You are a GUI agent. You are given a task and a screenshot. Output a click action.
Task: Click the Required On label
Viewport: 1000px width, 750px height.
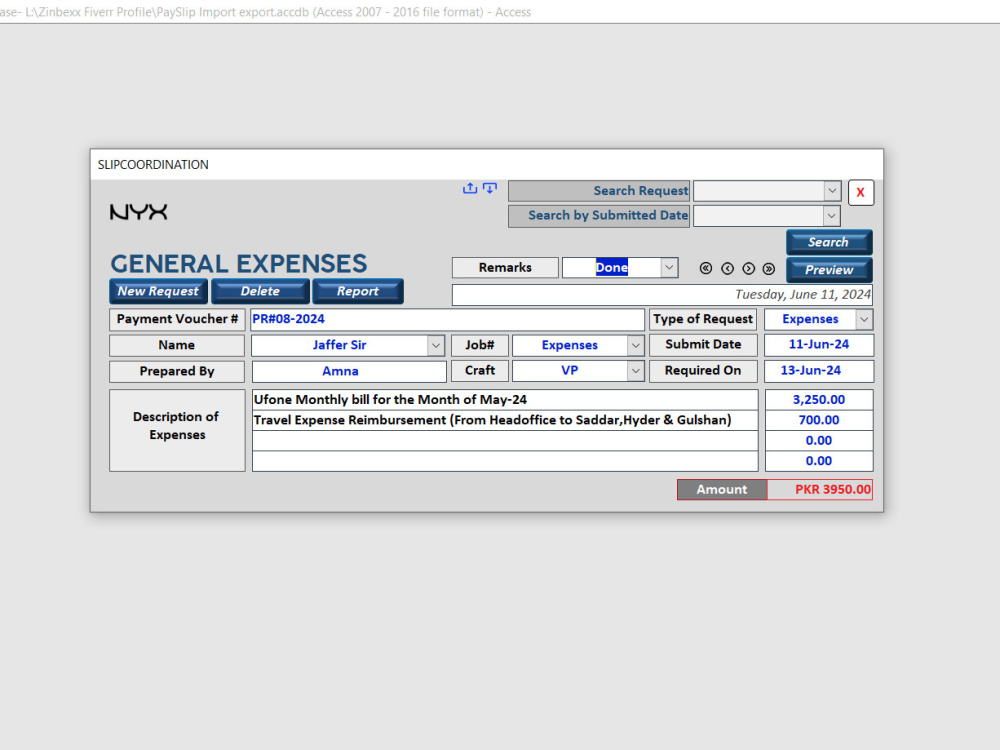pos(703,371)
